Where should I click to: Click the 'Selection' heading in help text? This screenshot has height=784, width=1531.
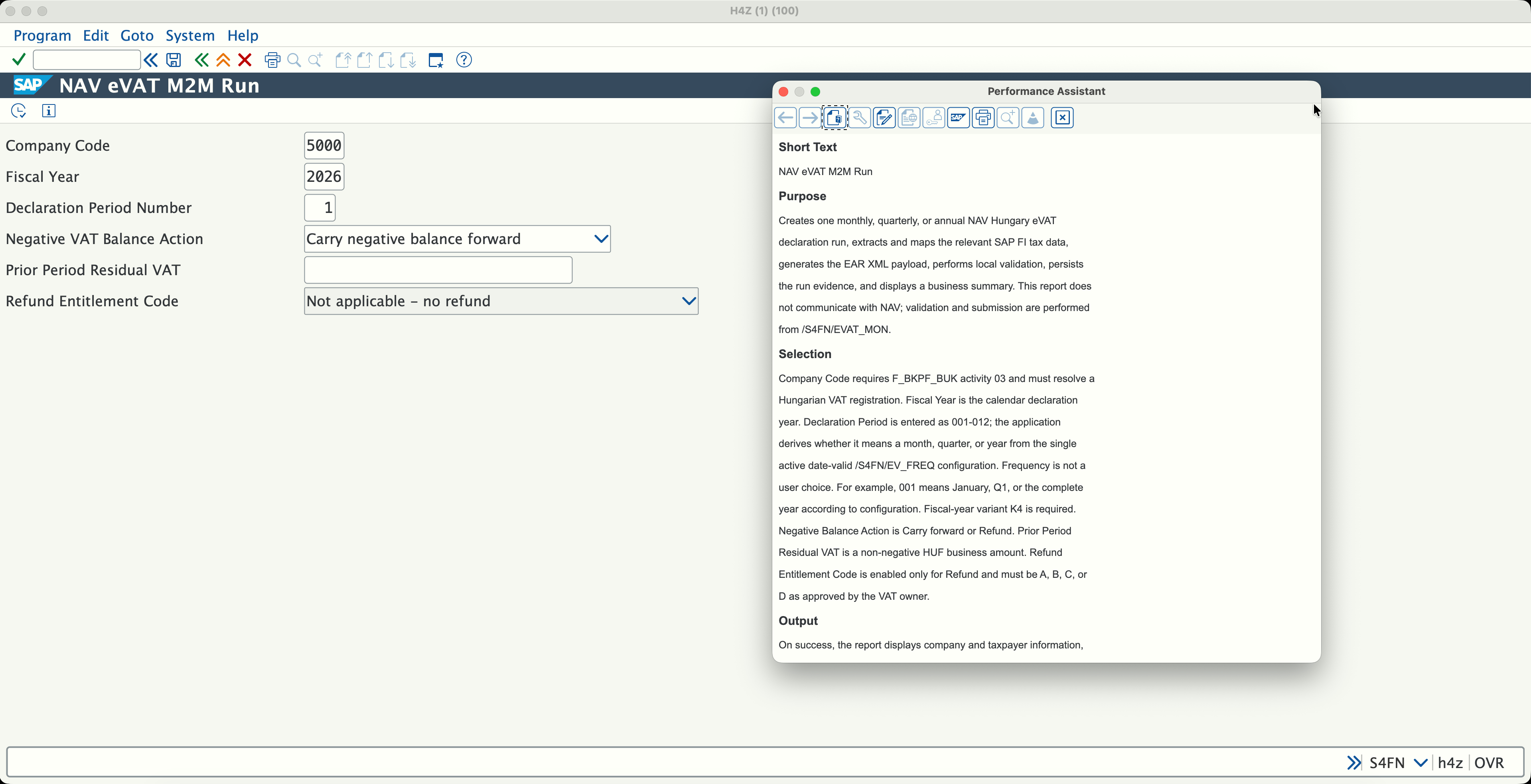click(805, 354)
